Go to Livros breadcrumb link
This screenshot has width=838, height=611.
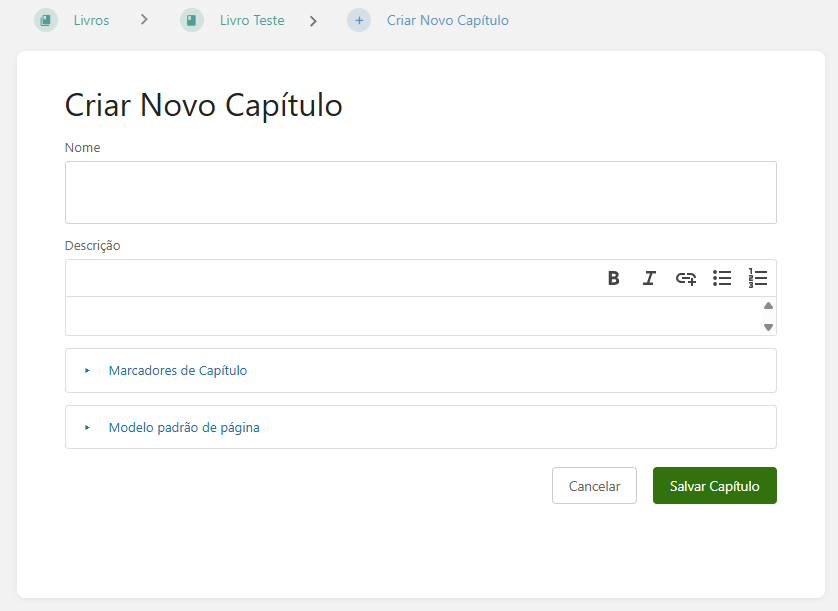pyautogui.click(x=91, y=20)
